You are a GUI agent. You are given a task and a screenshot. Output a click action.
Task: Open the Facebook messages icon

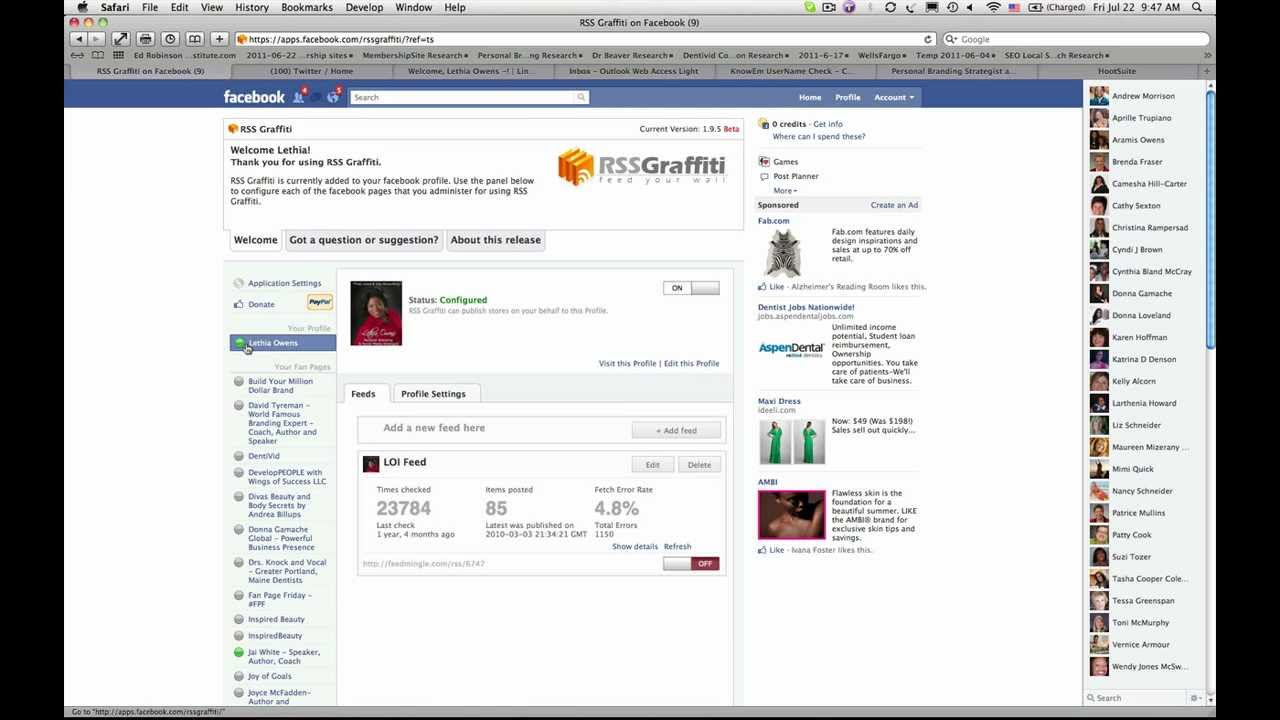pos(315,96)
